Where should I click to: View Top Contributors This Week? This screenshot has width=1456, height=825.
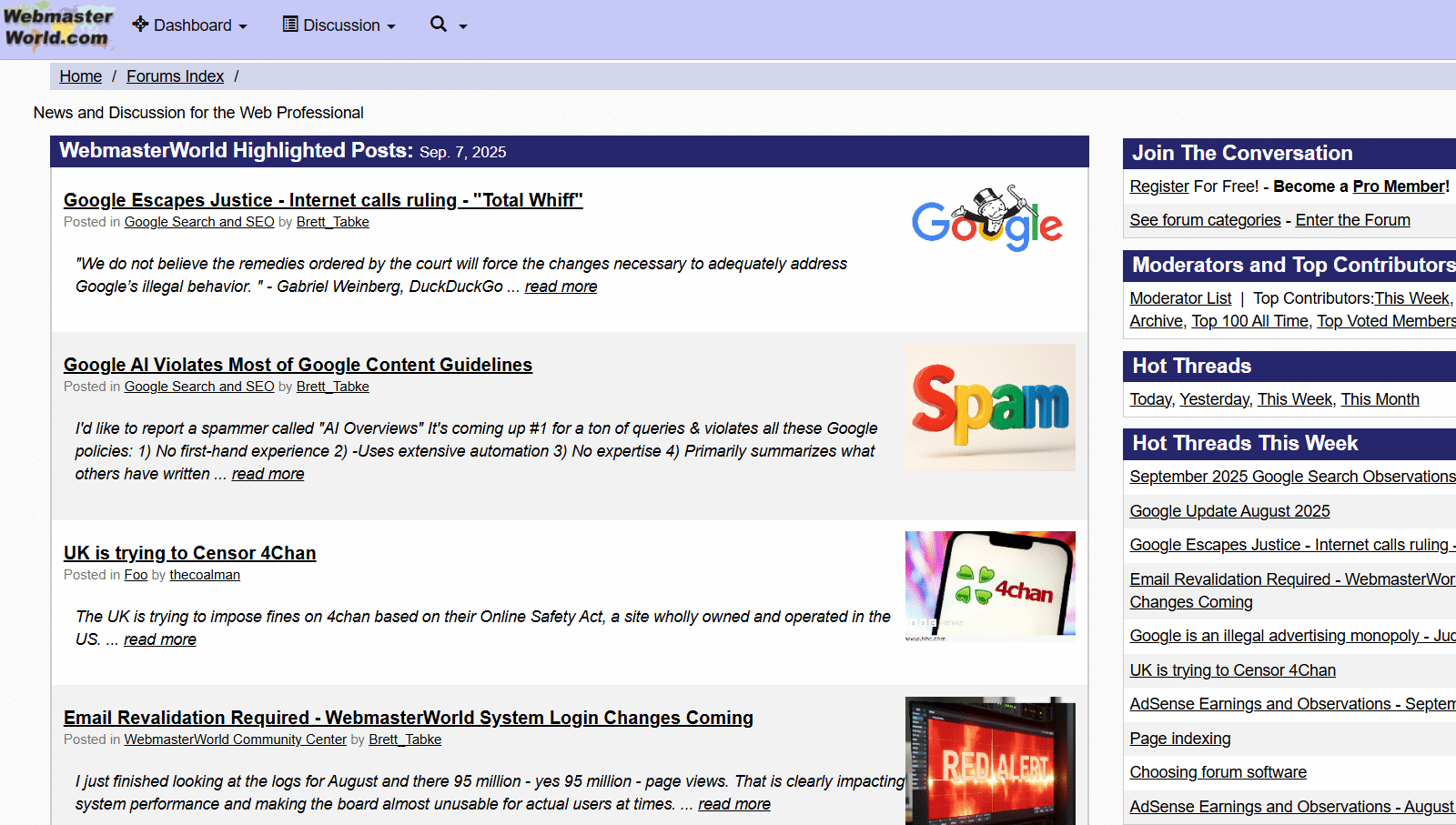1411,298
